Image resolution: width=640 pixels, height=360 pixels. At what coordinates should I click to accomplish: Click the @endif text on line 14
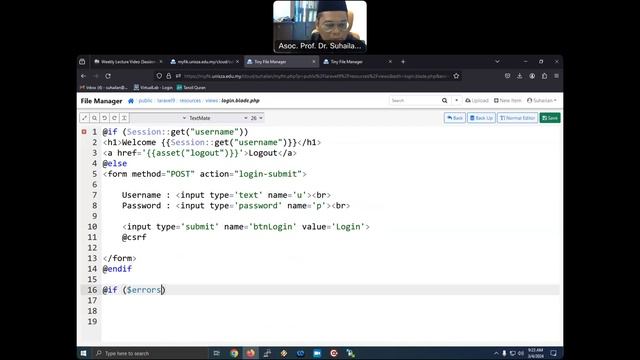pos(117,269)
